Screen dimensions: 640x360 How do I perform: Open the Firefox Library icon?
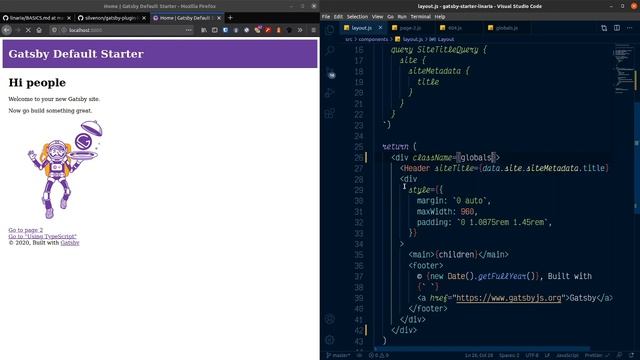[204, 30]
